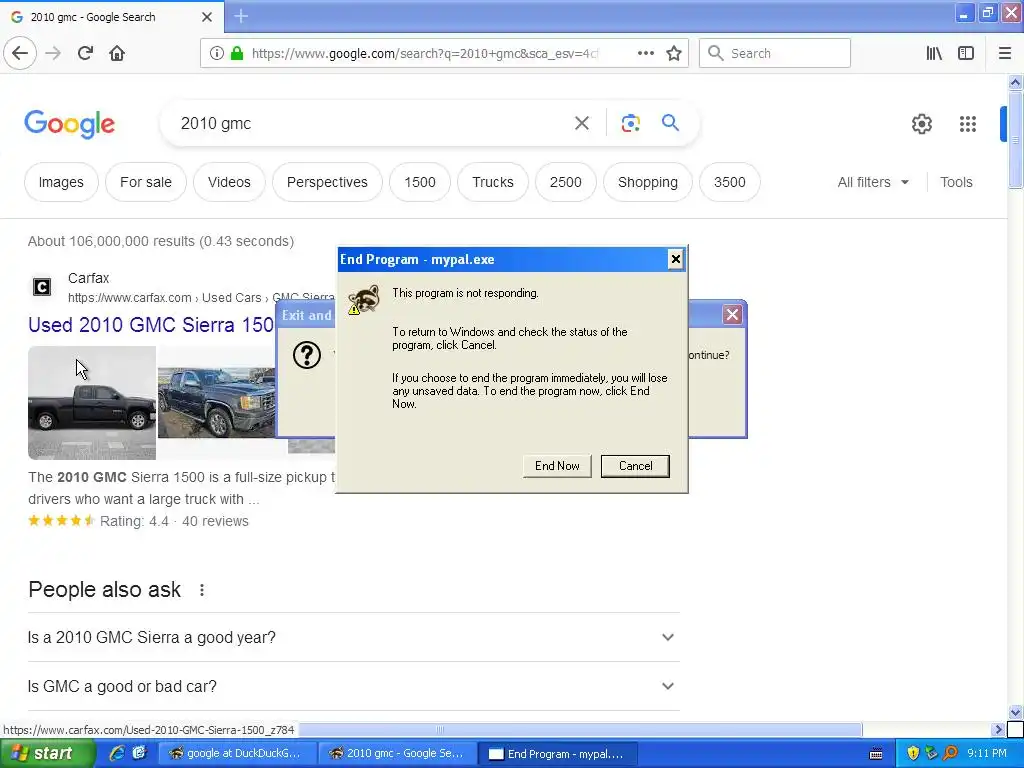Viewport: 1024px width, 768px height.
Task: Bookmark this page with the star
Action: click(674, 53)
